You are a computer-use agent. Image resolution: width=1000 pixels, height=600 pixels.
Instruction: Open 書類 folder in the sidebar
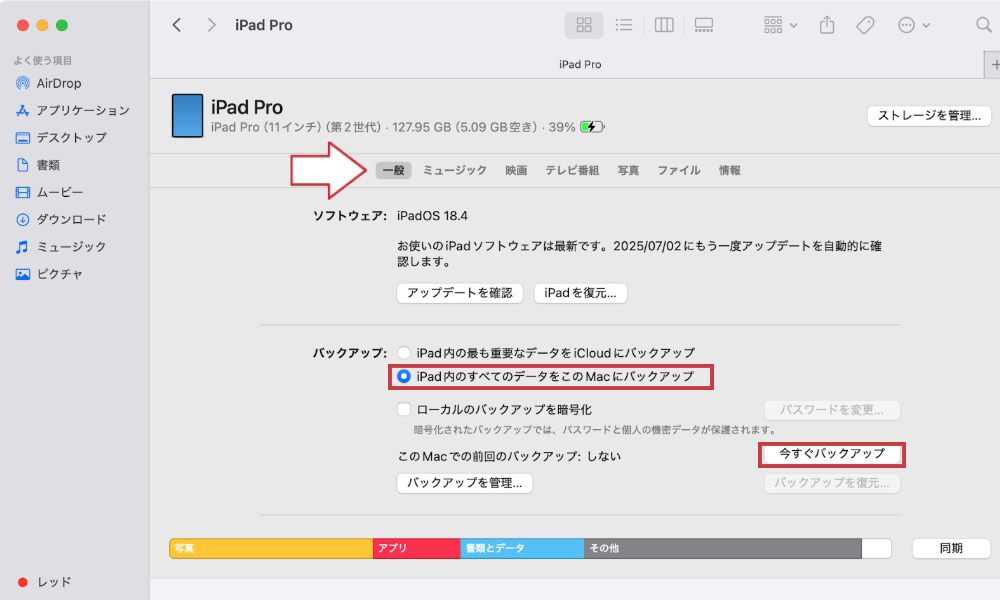pos(38,165)
